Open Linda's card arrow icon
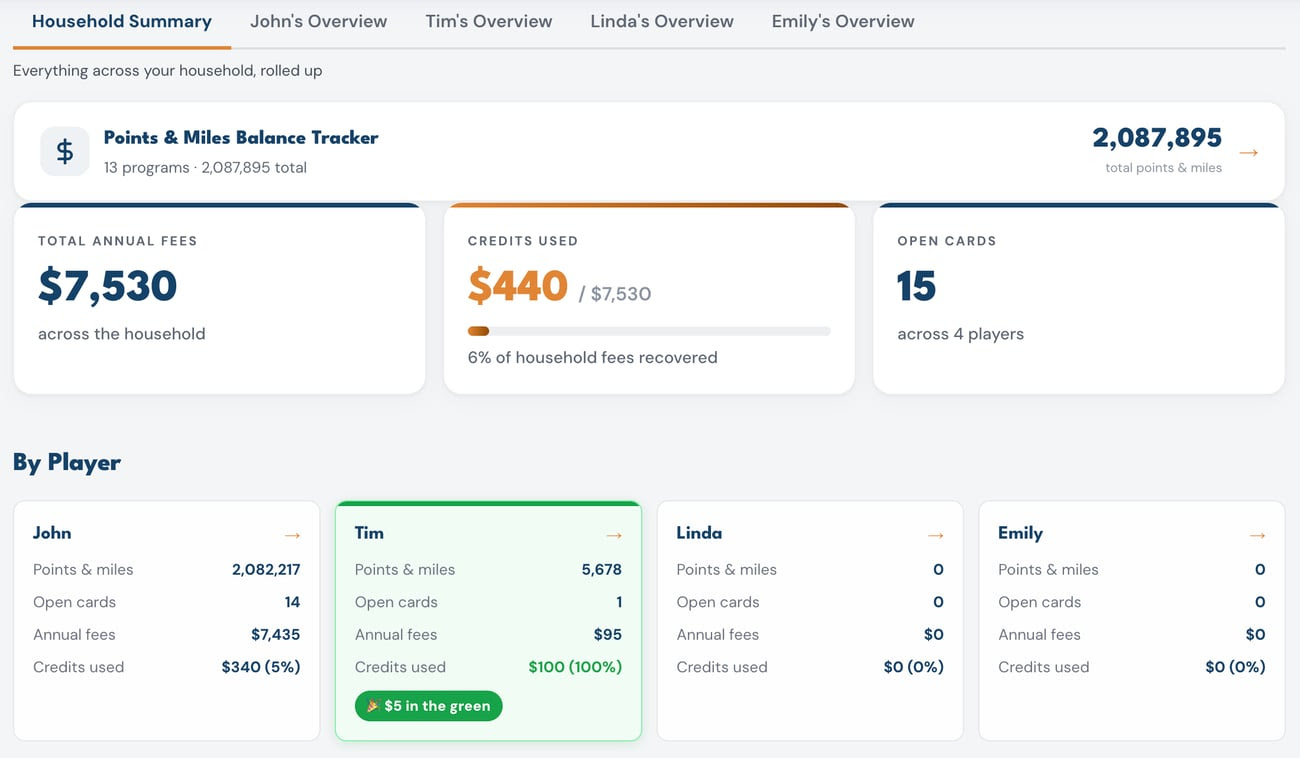Screen dimensions: 1300x758 coord(936,535)
